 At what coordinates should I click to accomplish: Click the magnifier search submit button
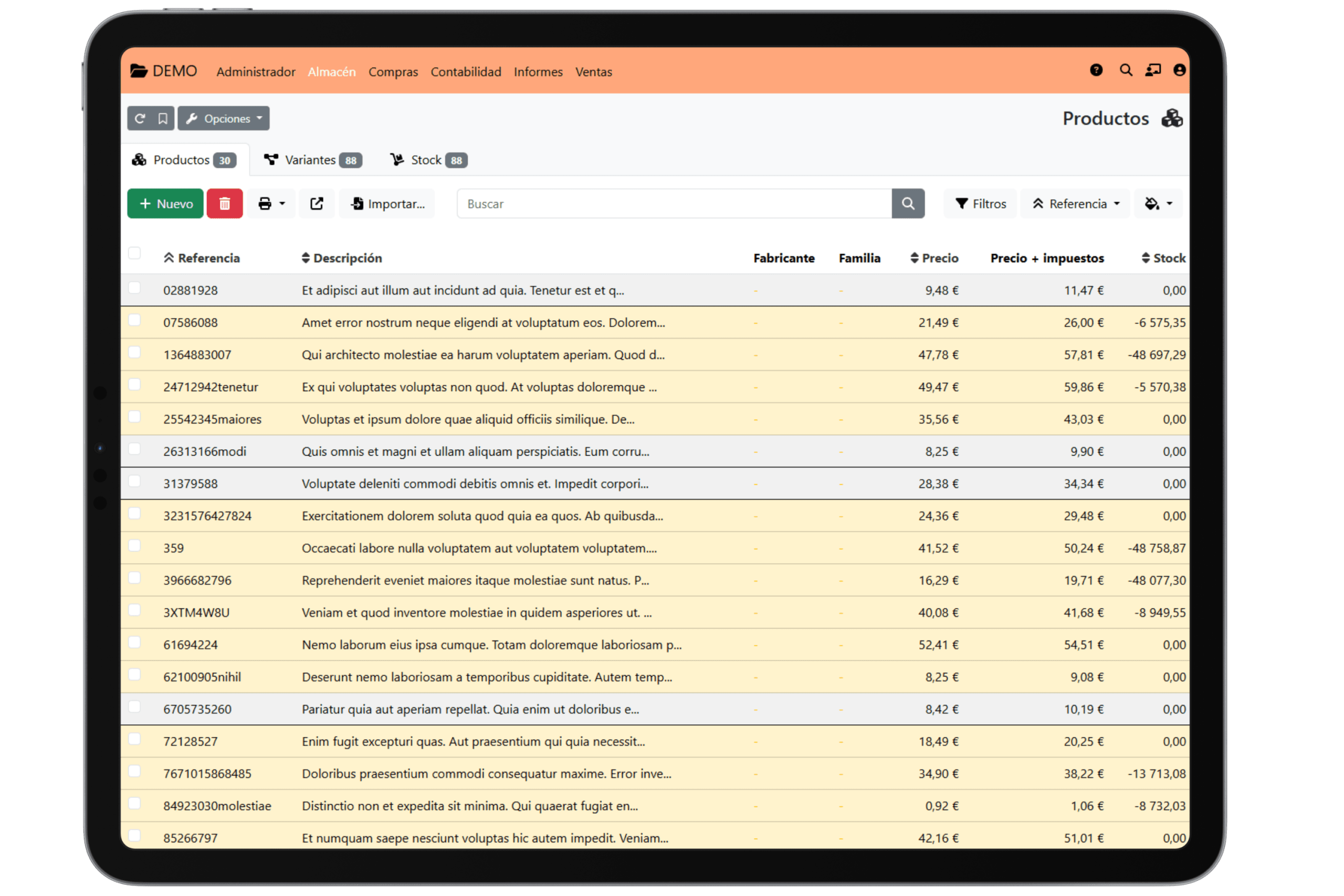click(907, 204)
